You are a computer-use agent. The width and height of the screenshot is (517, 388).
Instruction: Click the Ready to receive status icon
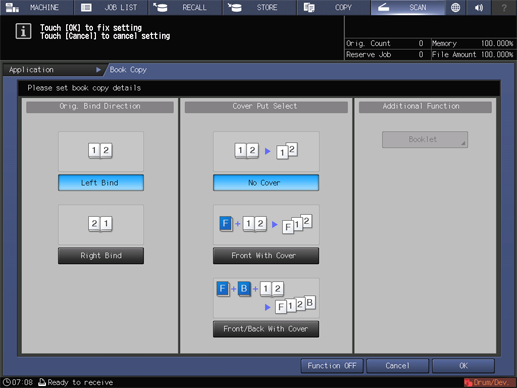click(x=42, y=382)
